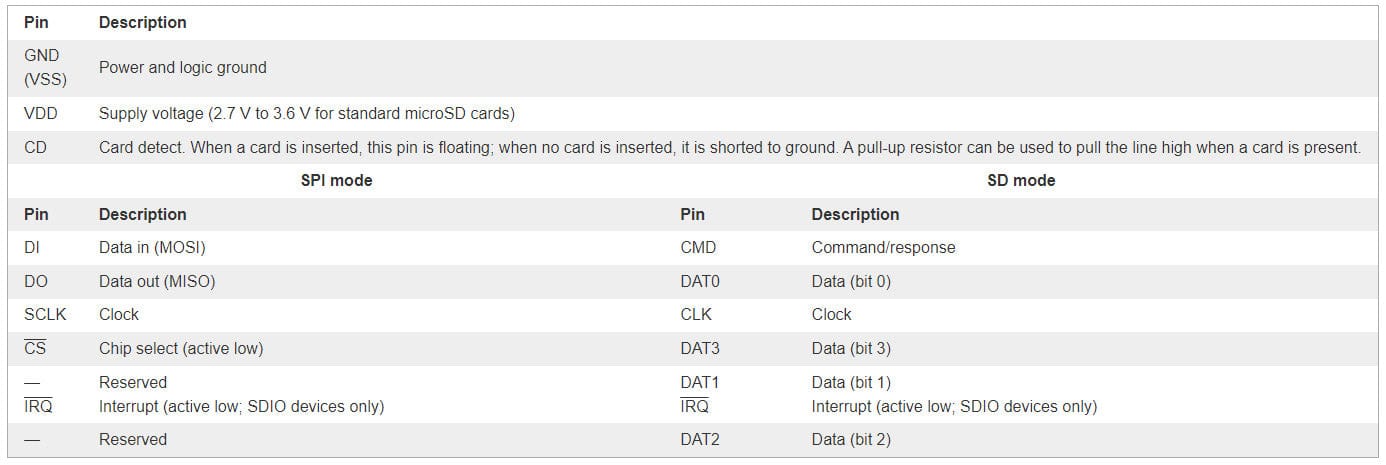Click the GND (VSS) pin cell
The width and height of the screenshot is (1386, 465).
[x=45, y=67]
